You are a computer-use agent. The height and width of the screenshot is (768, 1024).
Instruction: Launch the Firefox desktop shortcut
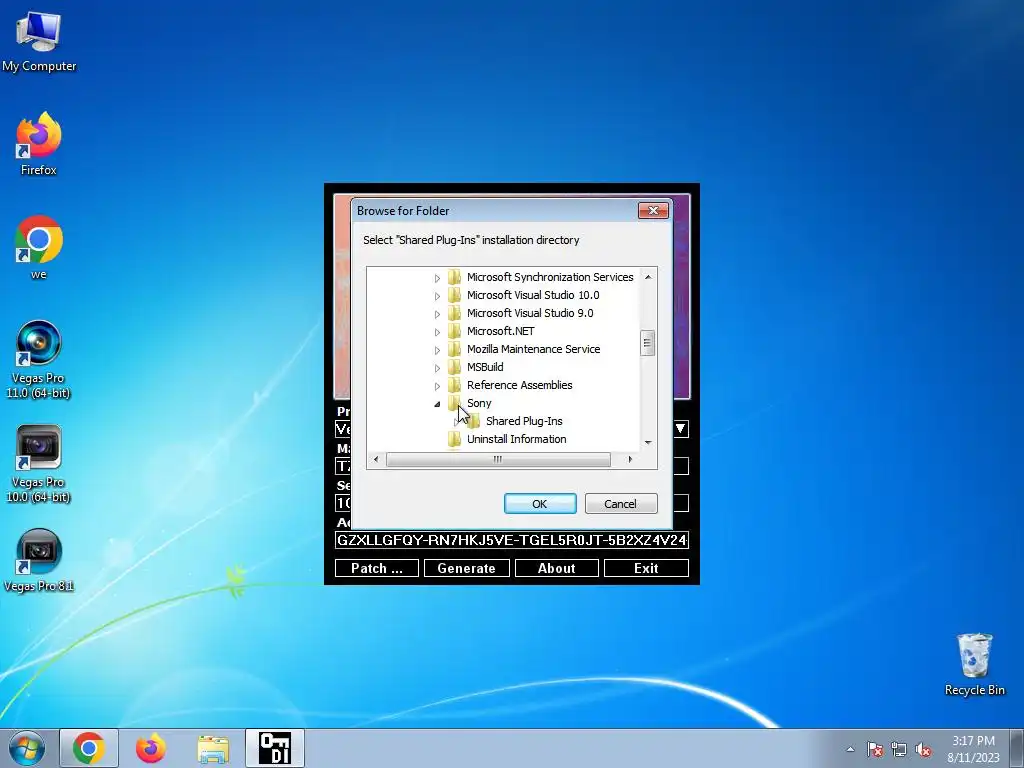point(39,144)
